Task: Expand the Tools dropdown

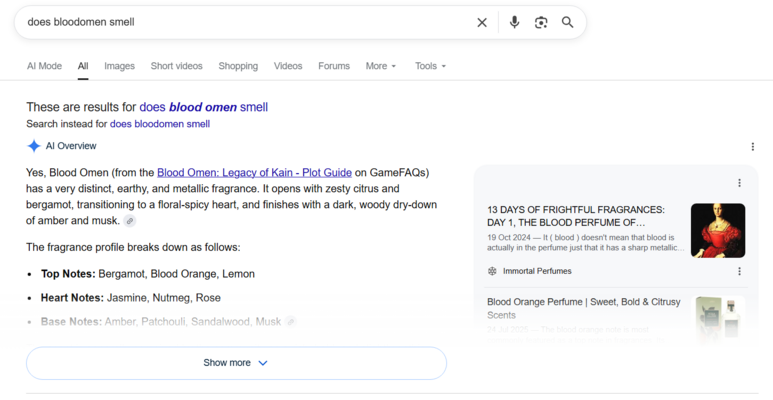Action: 430,66
